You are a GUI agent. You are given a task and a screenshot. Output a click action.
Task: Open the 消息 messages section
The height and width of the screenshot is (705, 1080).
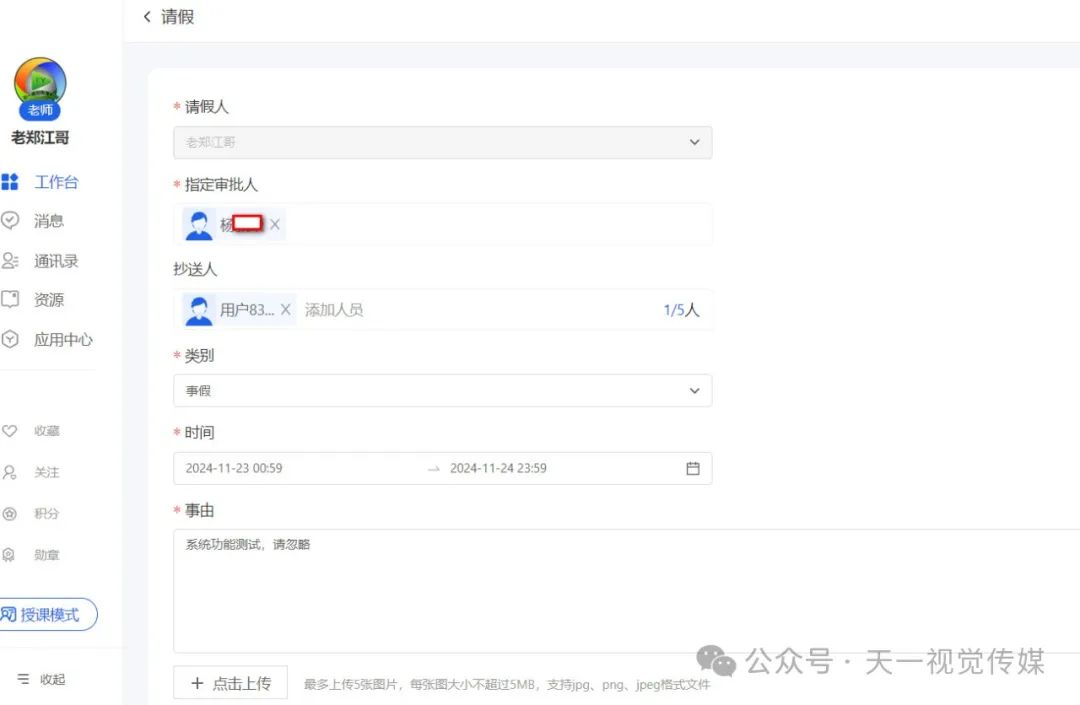coord(48,221)
